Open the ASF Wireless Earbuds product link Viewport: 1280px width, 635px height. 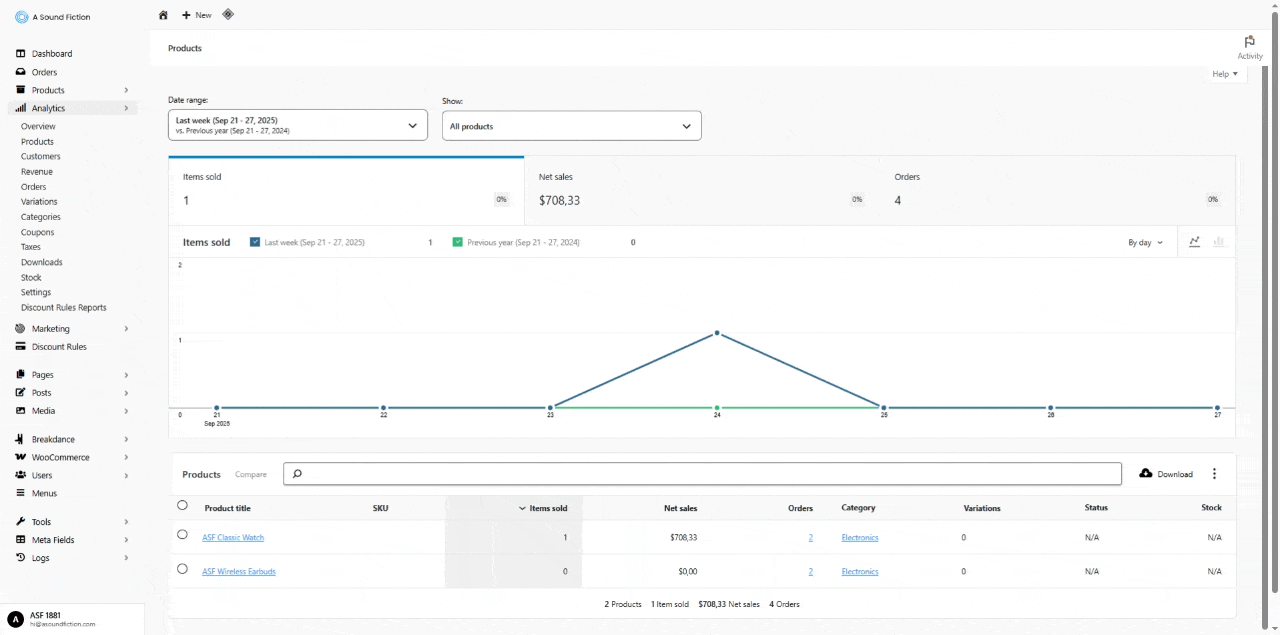pos(239,571)
